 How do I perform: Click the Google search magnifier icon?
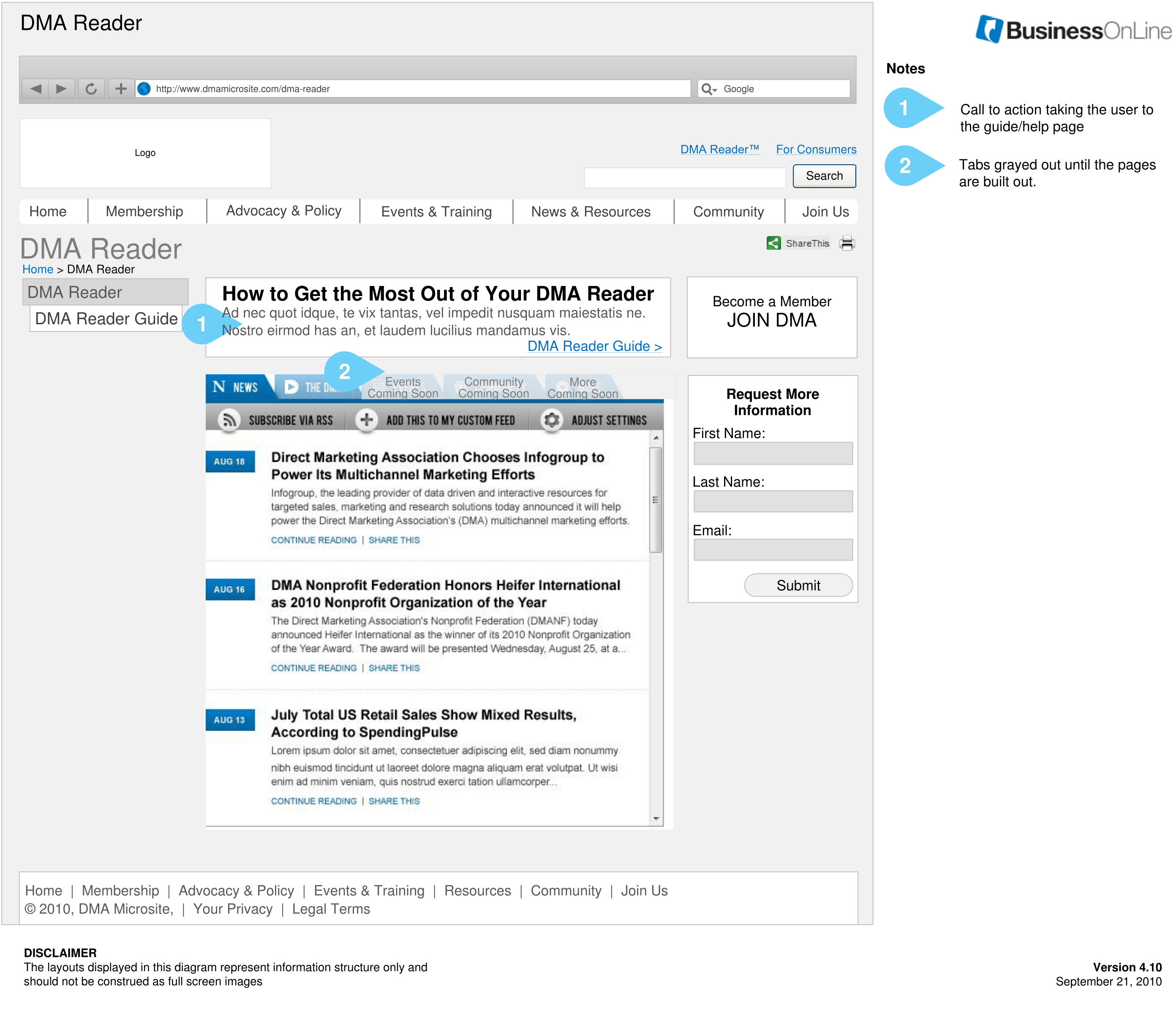[x=708, y=89]
